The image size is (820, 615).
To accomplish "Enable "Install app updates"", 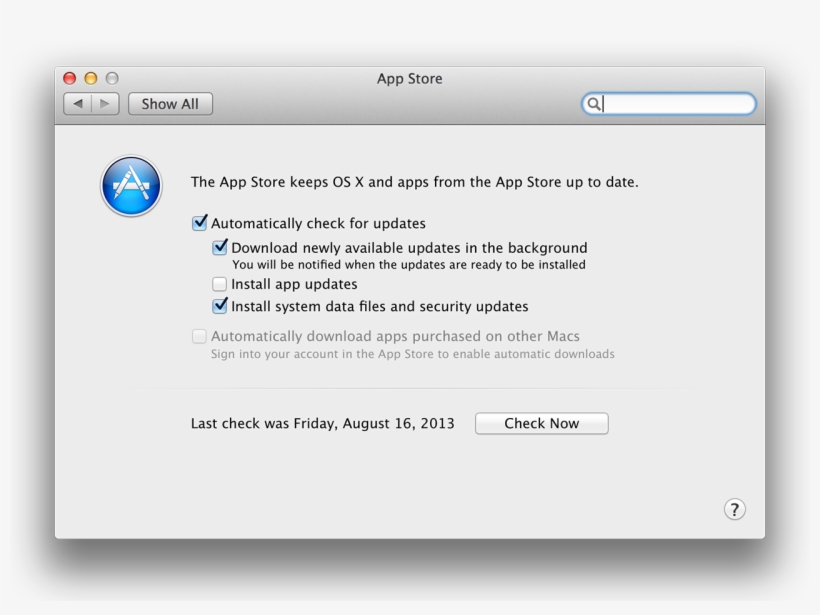I will [x=220, y=284].
